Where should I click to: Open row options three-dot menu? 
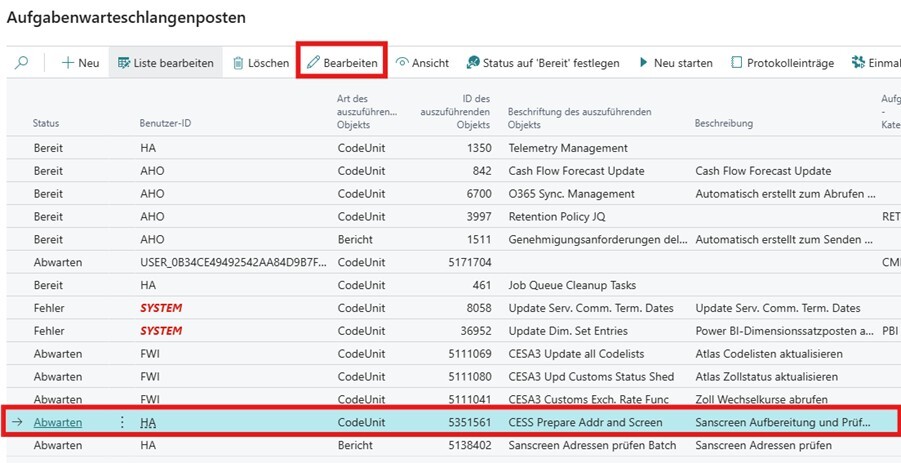(123, 422)
